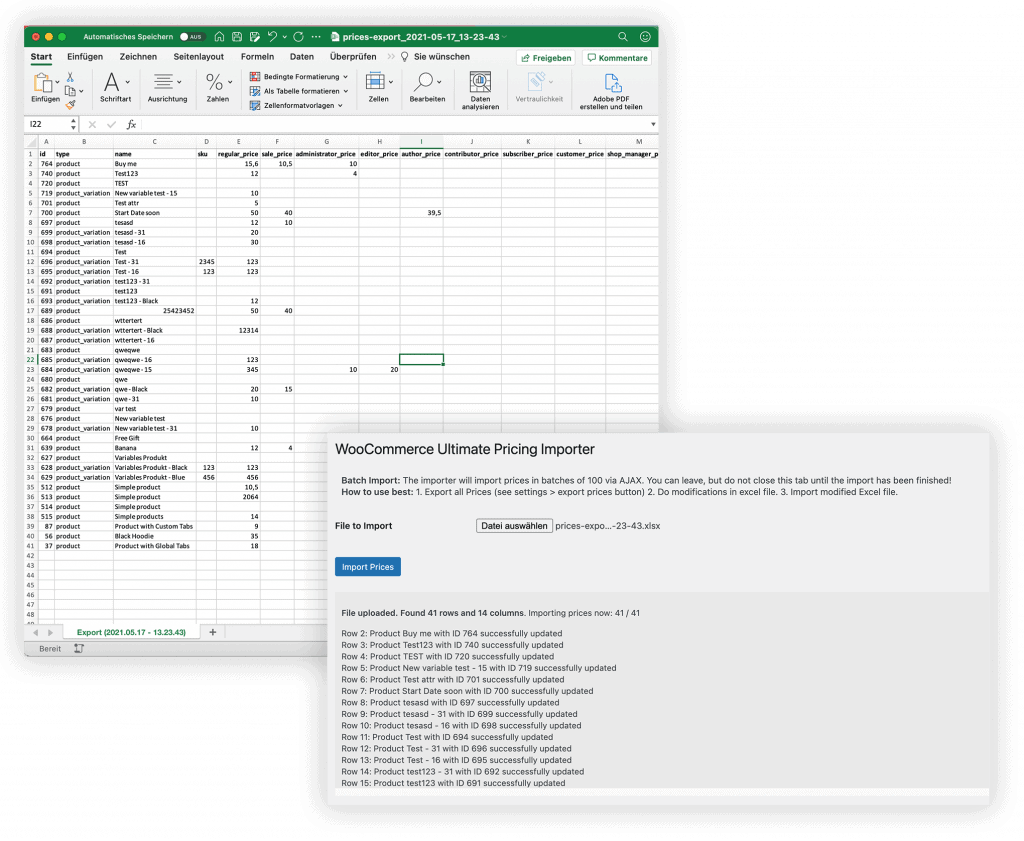1024x841 pixels.
Task: Click the accessibility icon in status bar
Action: coord(79,648)
